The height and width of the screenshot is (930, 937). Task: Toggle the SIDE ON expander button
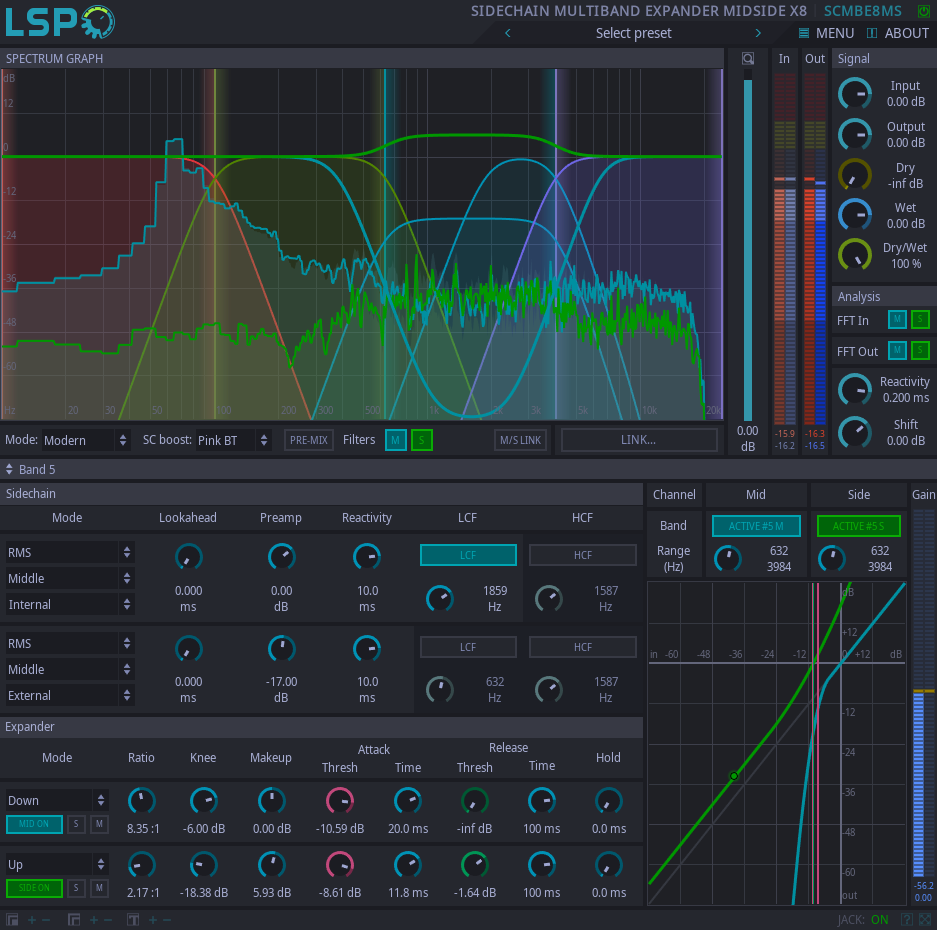(x=34, y=888)
